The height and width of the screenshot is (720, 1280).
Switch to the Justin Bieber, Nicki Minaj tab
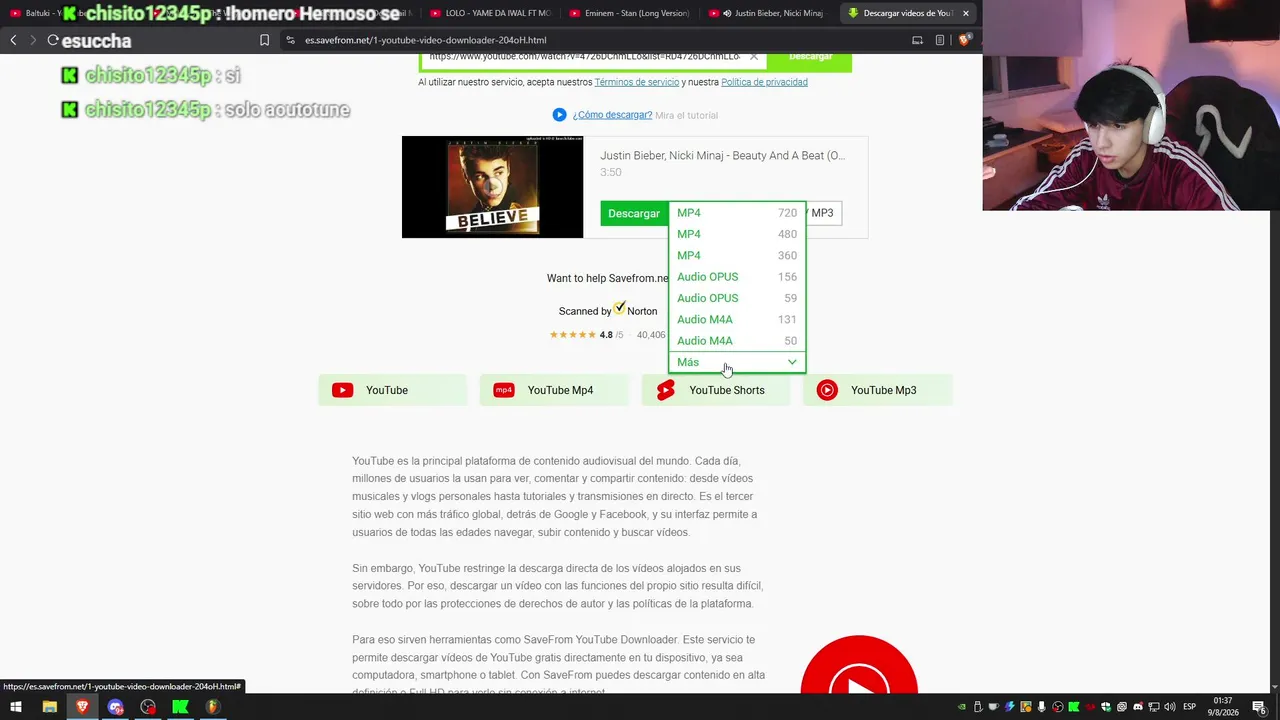[768, 13]
